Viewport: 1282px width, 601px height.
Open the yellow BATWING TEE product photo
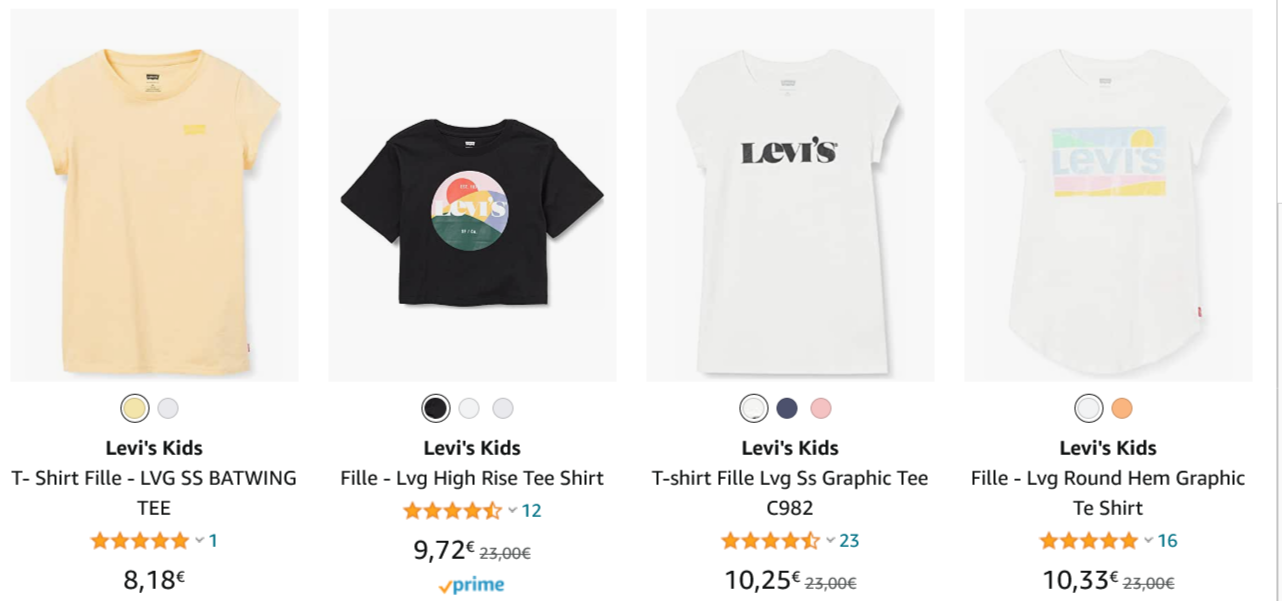pos(154,195)
